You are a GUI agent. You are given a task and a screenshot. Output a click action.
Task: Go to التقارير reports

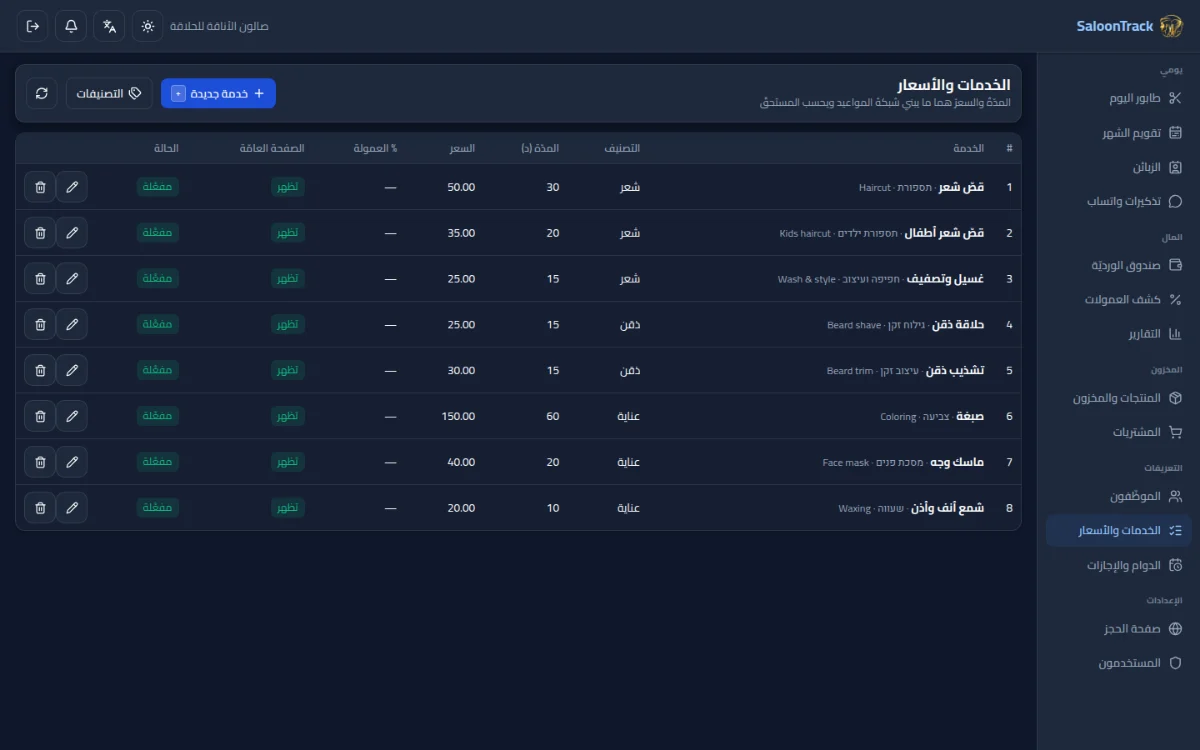pyautogui.click(x=1119, y=334)
